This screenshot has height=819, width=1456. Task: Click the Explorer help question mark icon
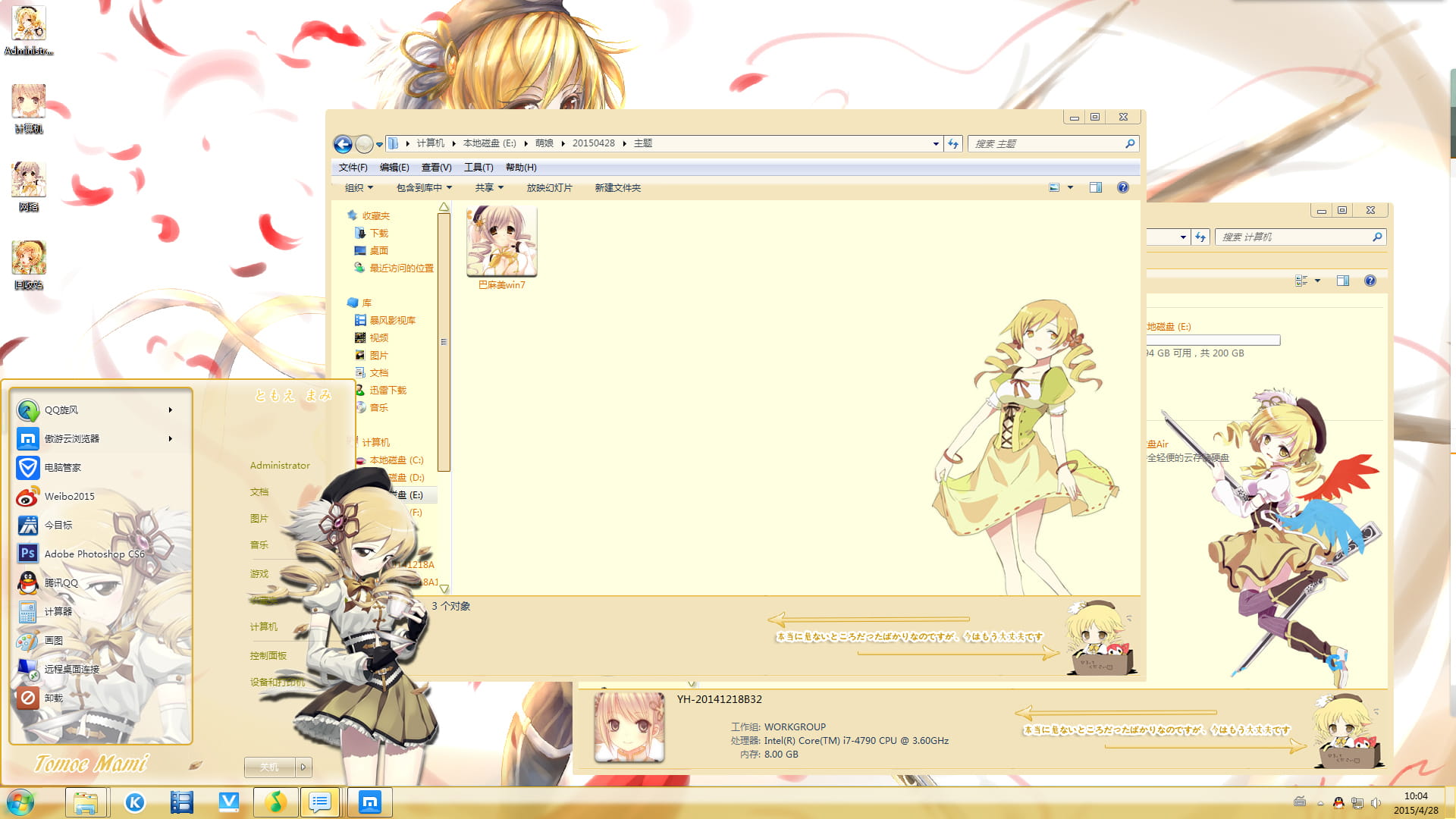coord(1123,187)
